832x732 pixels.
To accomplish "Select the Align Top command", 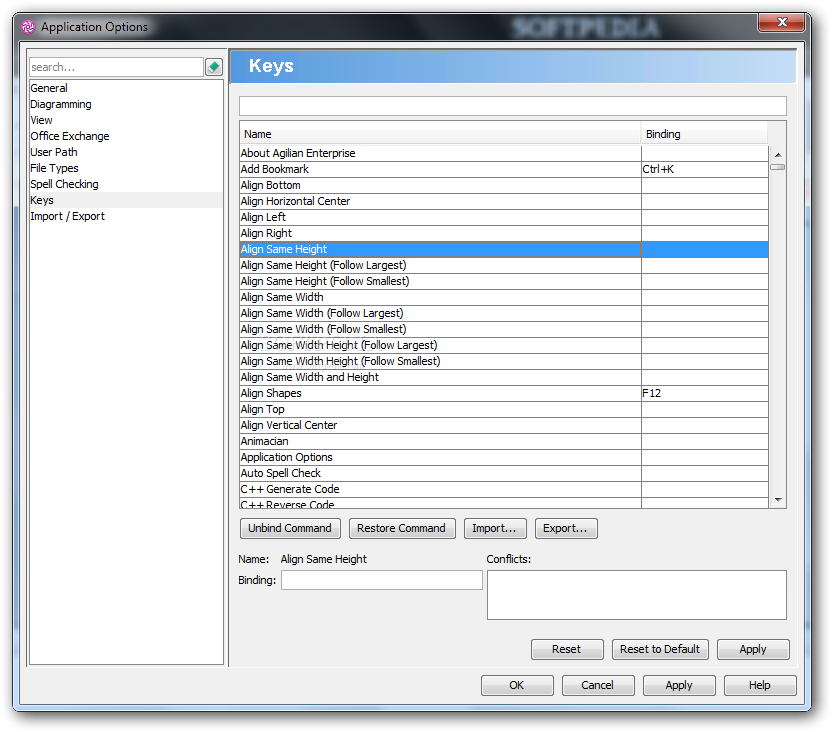I will point(504,409).
